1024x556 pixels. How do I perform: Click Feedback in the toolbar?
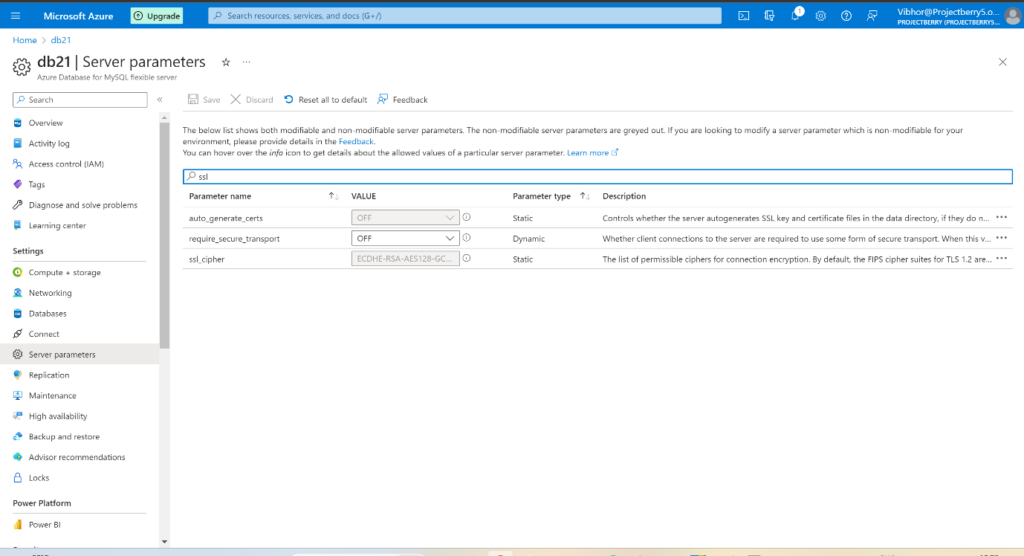click(402, 99)
